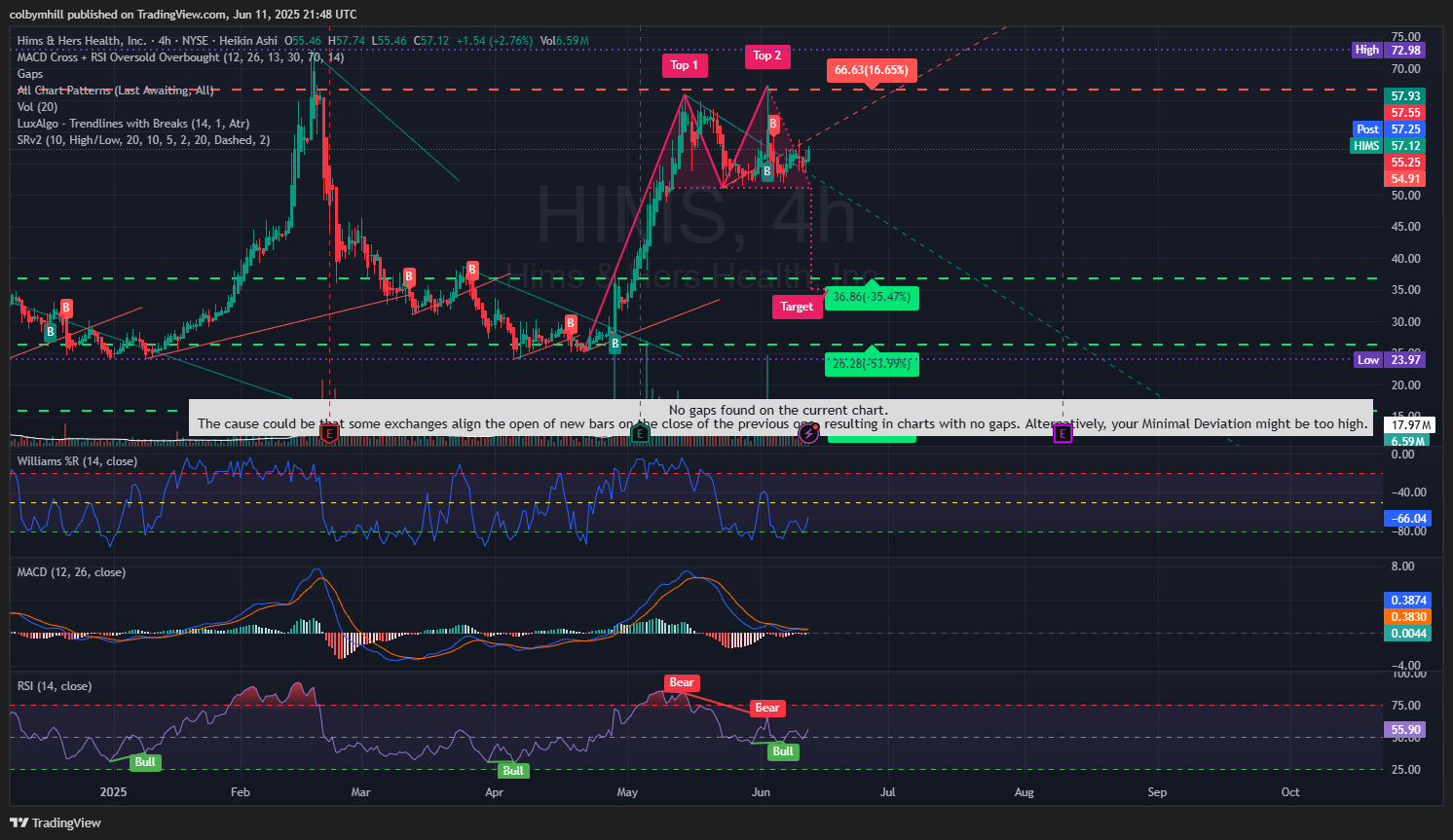Click the 55.25 red price tag
Image resolution: width=1453 pixels, height=840 pixels.
1405,162
